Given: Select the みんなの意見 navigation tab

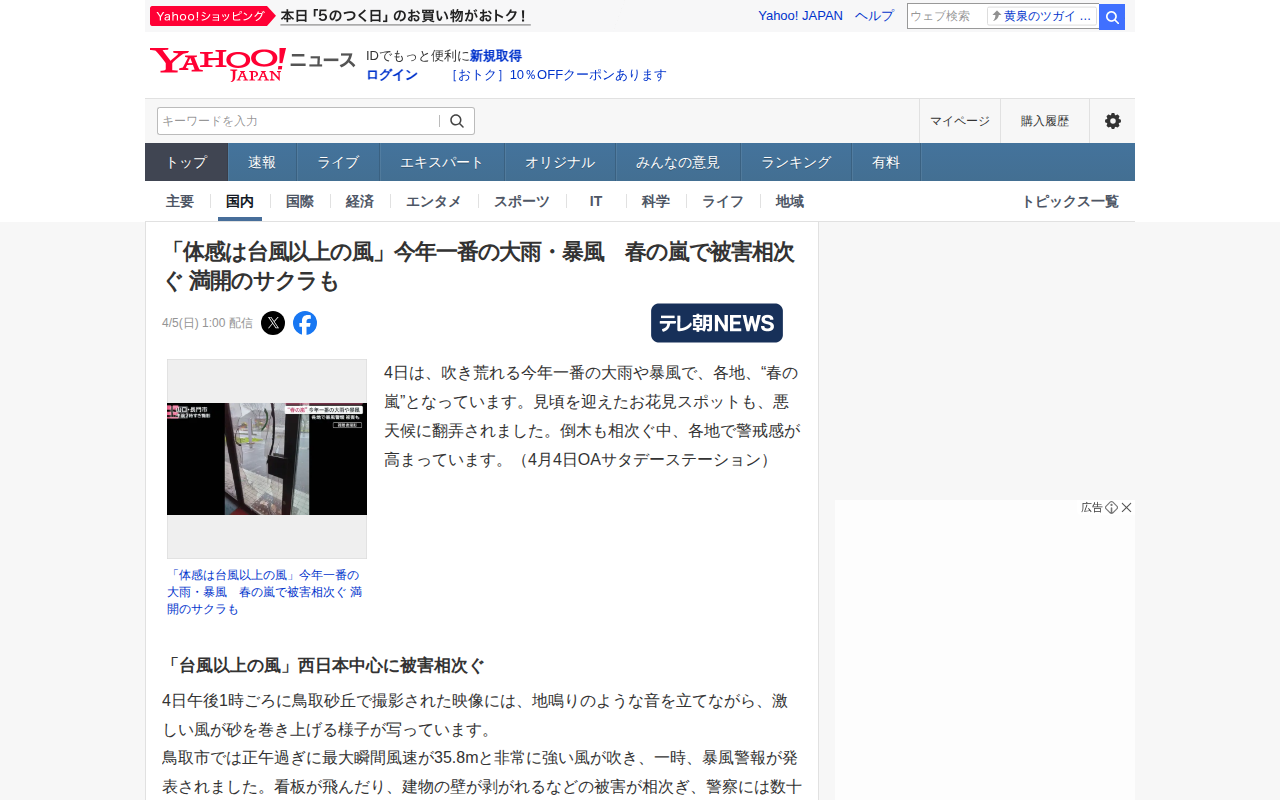Looking at the screenshot, I should 678,162.
